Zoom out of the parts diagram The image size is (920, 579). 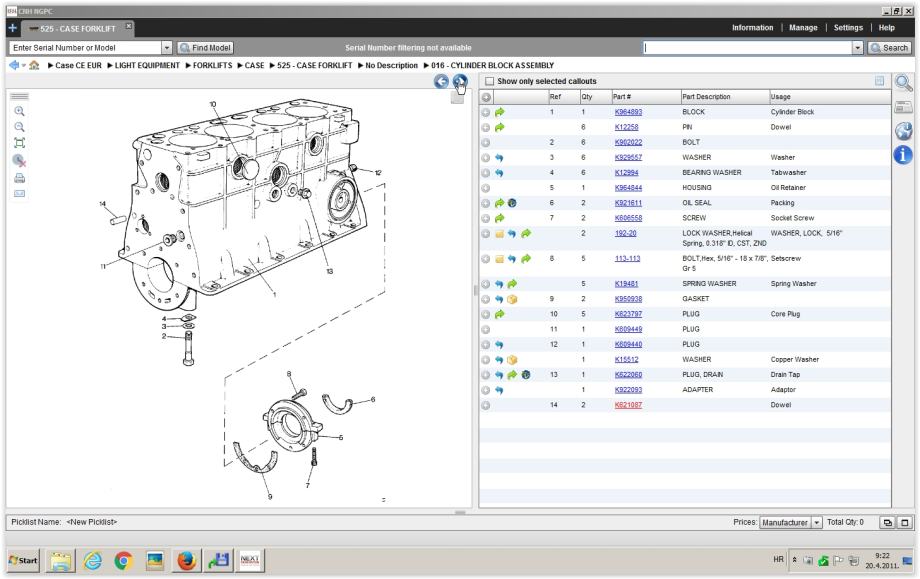[19, 128]
